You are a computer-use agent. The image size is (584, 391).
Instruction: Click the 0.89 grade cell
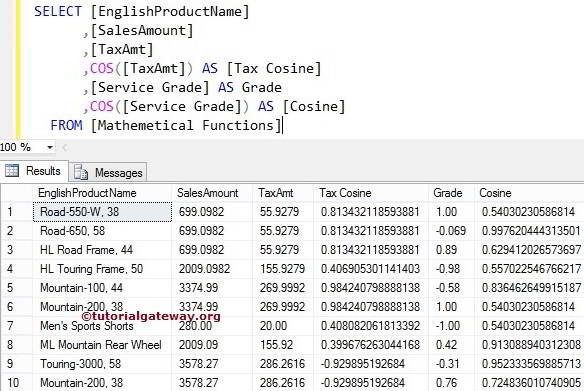pyautogui.click(x=451, y=250)
